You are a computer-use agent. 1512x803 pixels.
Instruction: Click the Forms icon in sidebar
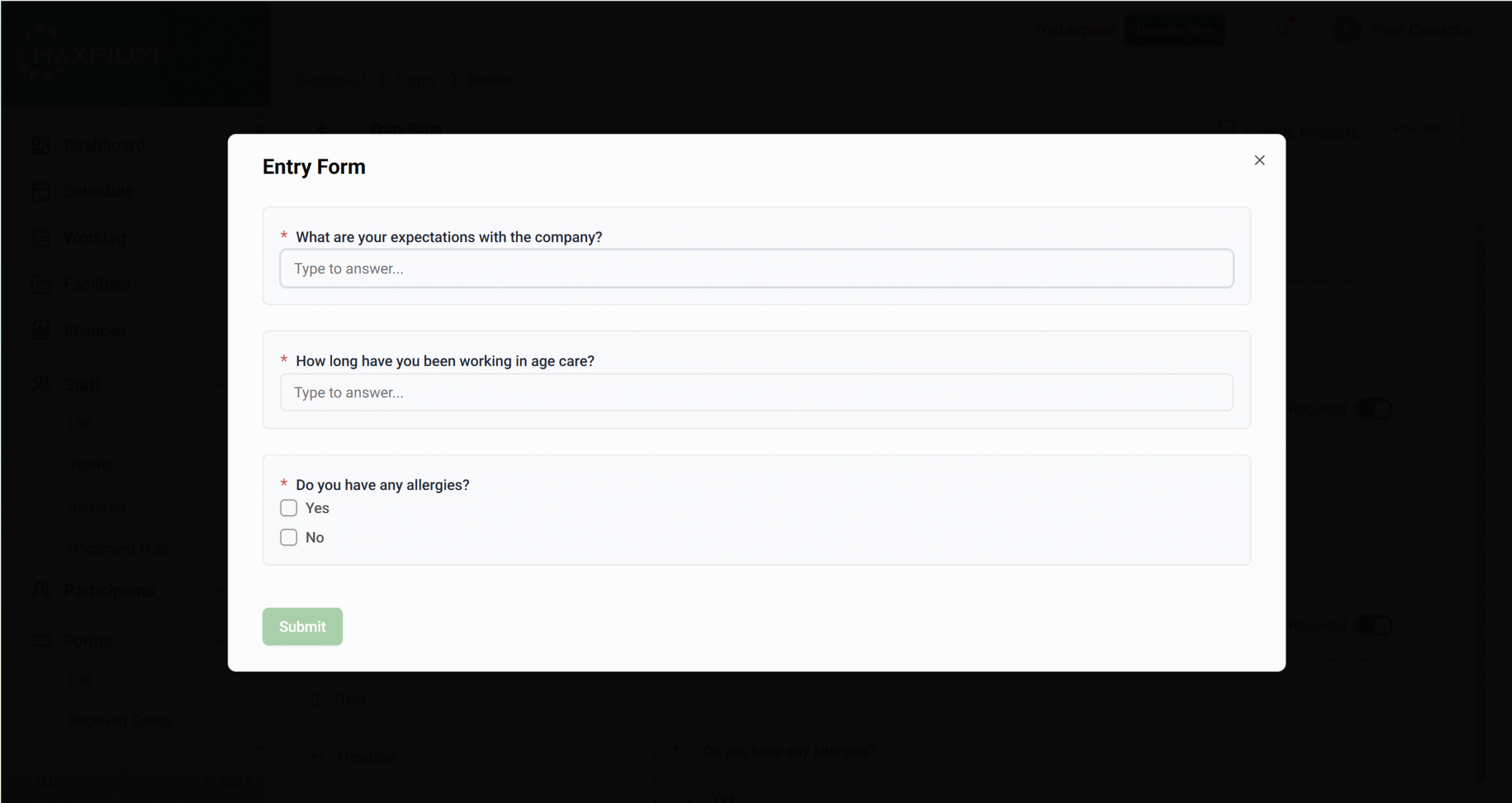[40, 641]
